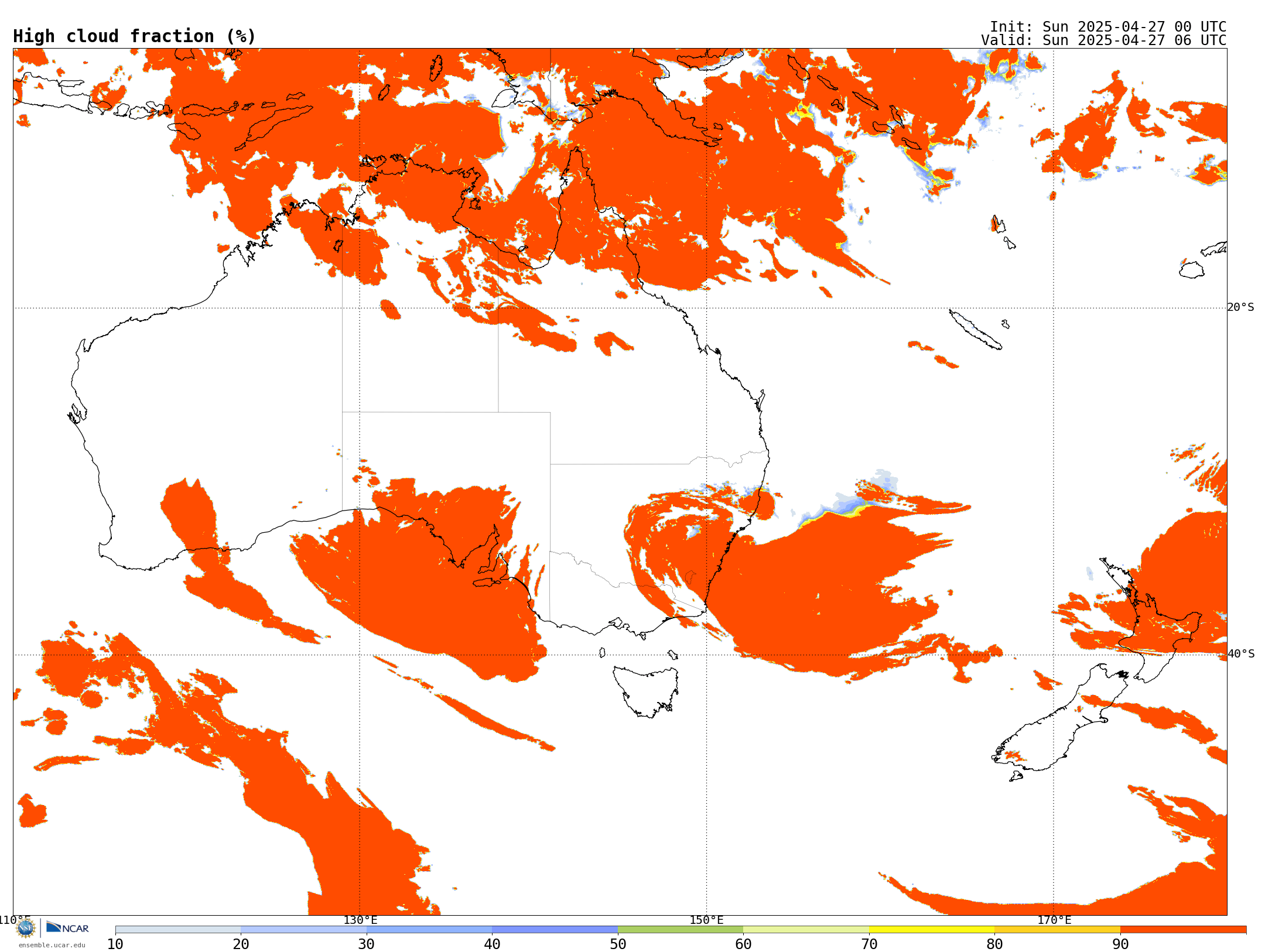This screenshot has width=1265, height=952.
Task: Click the colorbar tick label 50
Action: (618, 944)
